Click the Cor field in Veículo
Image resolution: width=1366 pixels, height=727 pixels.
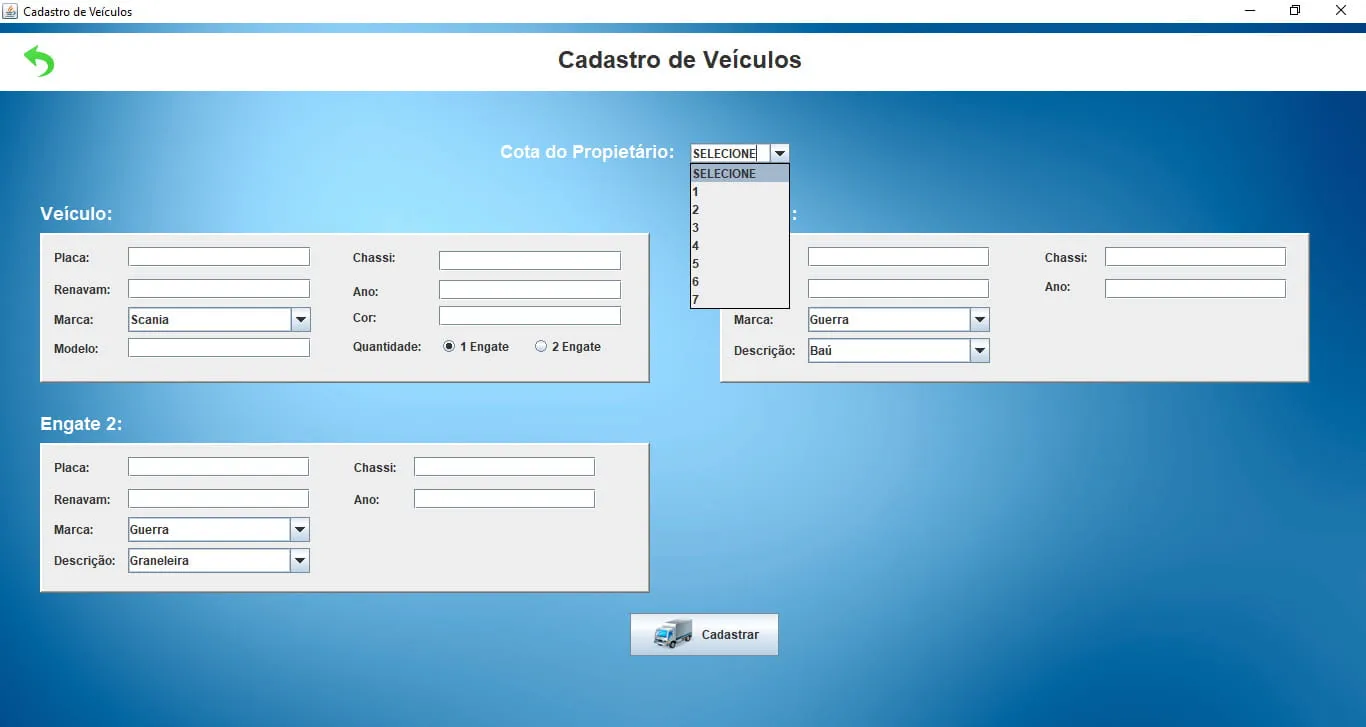tap(530, 316)
